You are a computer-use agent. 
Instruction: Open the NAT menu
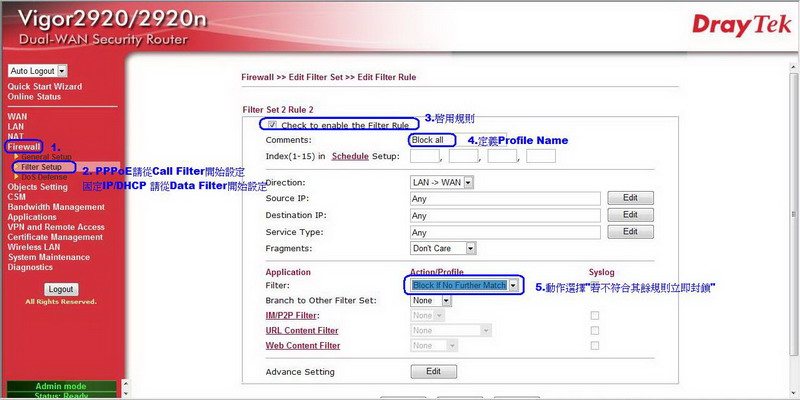15,136
